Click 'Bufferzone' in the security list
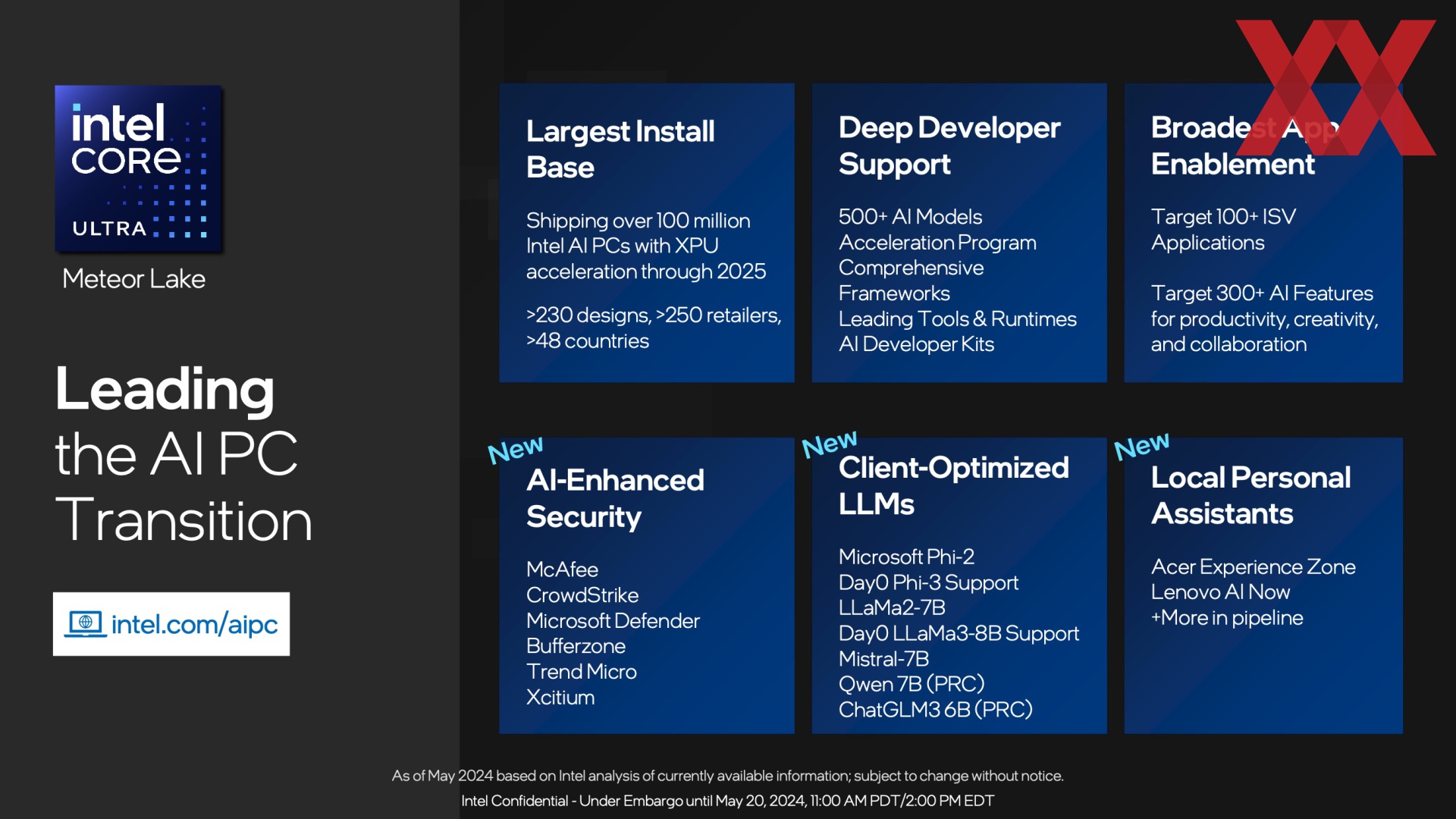The image size is (1456, 819). click(x=576, y=646)
